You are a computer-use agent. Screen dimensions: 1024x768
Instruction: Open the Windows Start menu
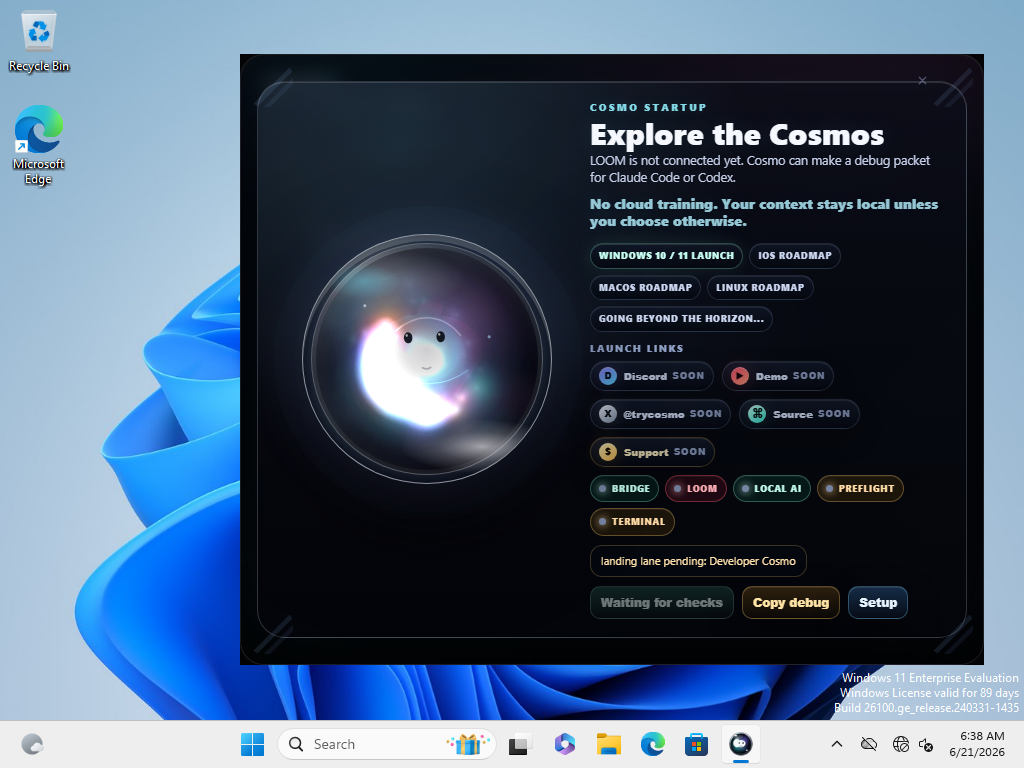pyautogui.click(x=253, y=744)
